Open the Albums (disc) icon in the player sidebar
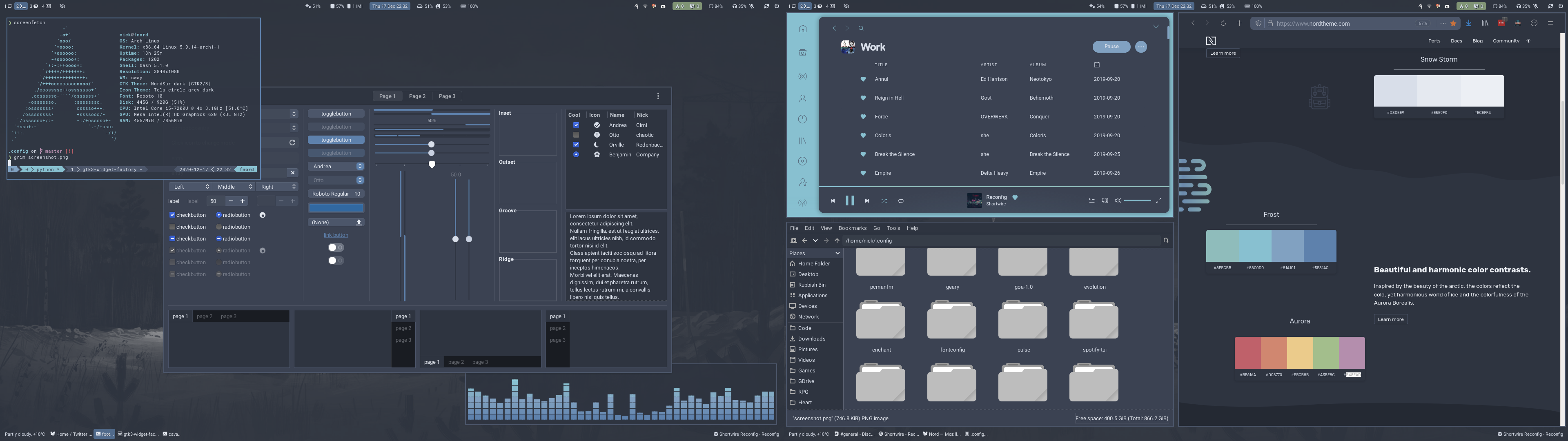1568x441 pixels. point(802,161)
